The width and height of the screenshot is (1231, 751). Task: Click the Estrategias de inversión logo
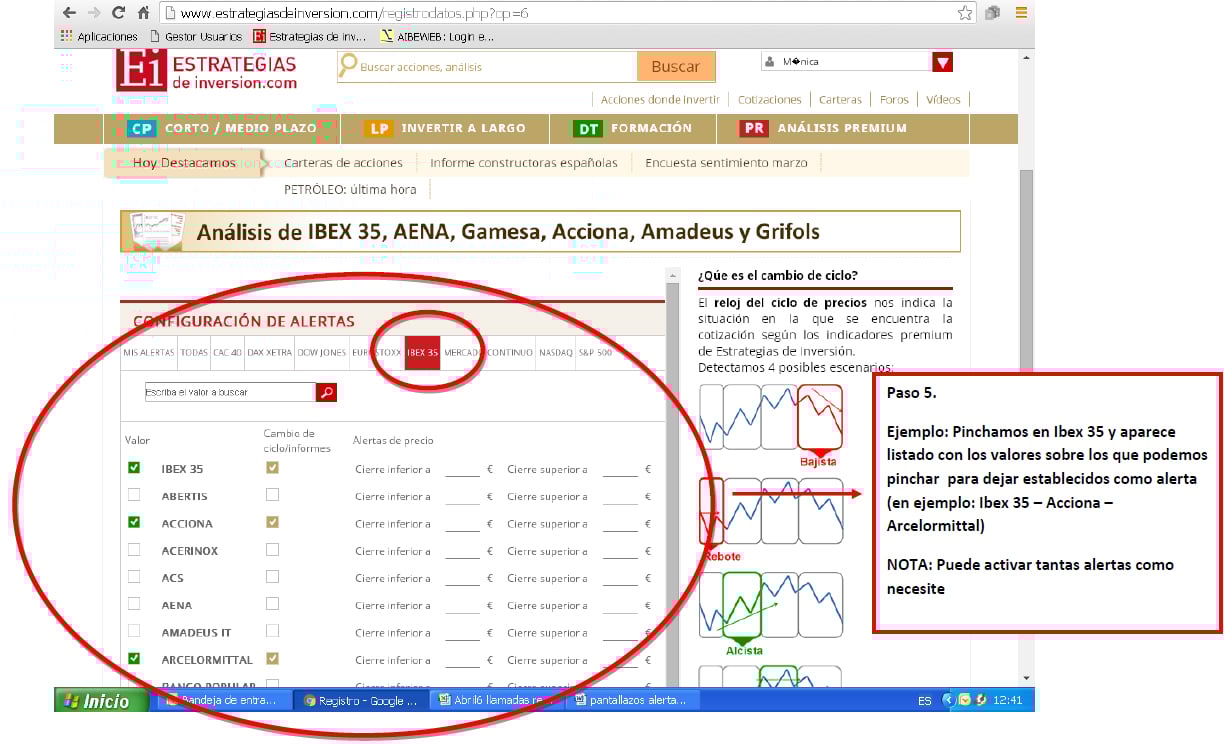click(x=206, y=69)
